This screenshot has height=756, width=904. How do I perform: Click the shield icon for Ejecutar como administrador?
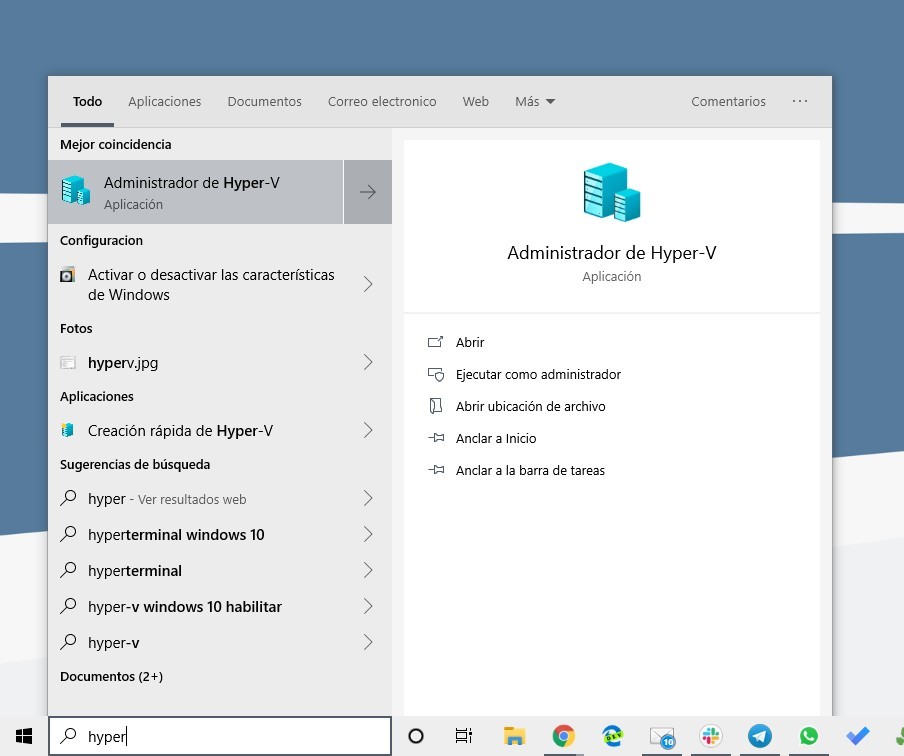[x=436, y=374]
